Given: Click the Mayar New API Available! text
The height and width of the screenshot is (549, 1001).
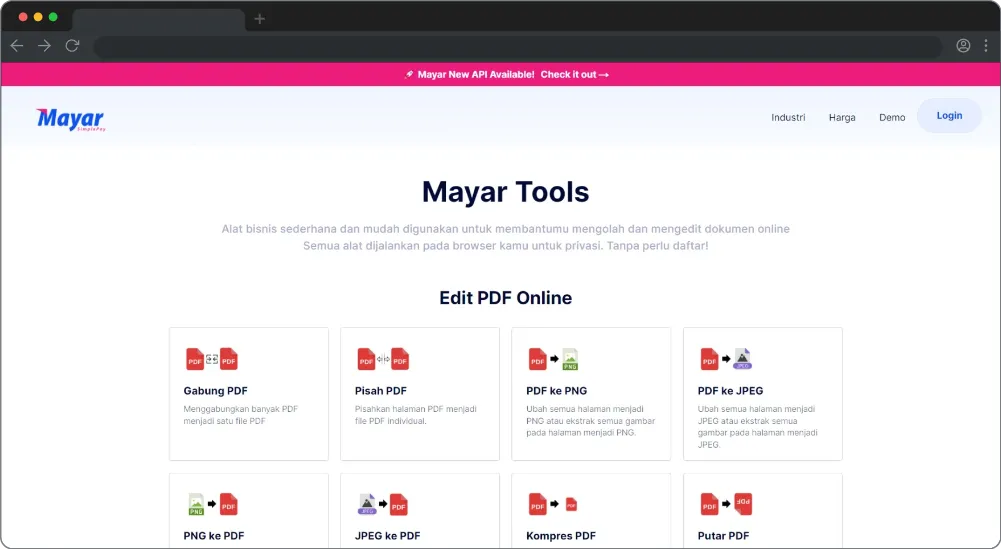Looking at the screenshot, I should pyautogui.click(x=476, y=75).
